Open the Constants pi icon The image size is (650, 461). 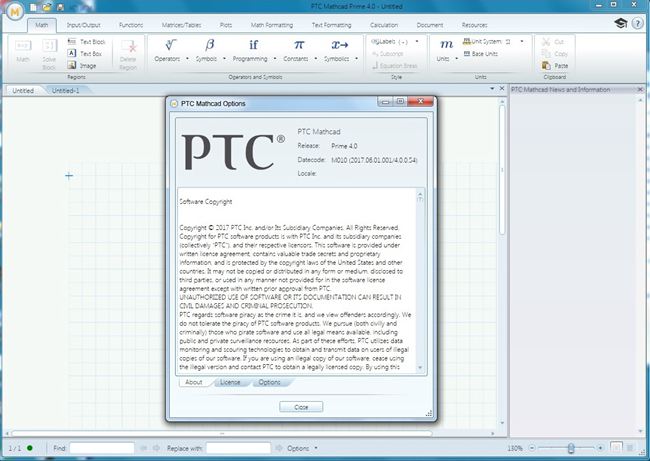[x=298, y=44]
